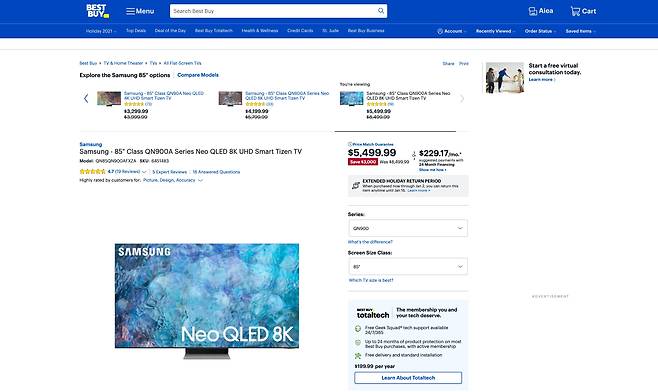Viewport: 658px width, 392px height.
Task: Expand Picture, Design, Accuracy ratings
Action: click(173, 180)
